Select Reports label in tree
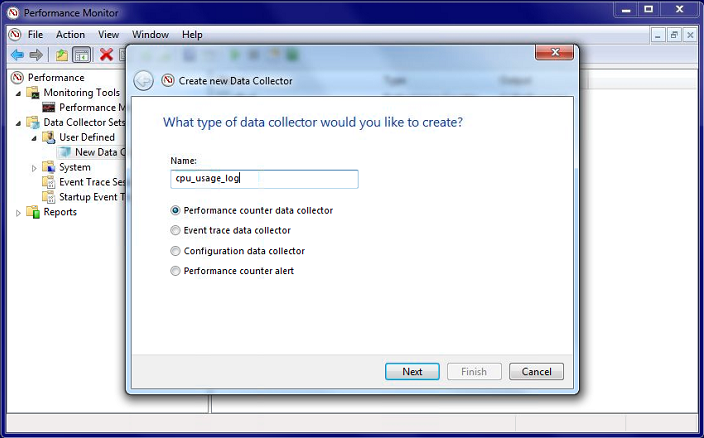This screenshot has width=704, height=438. click(60, 212)
